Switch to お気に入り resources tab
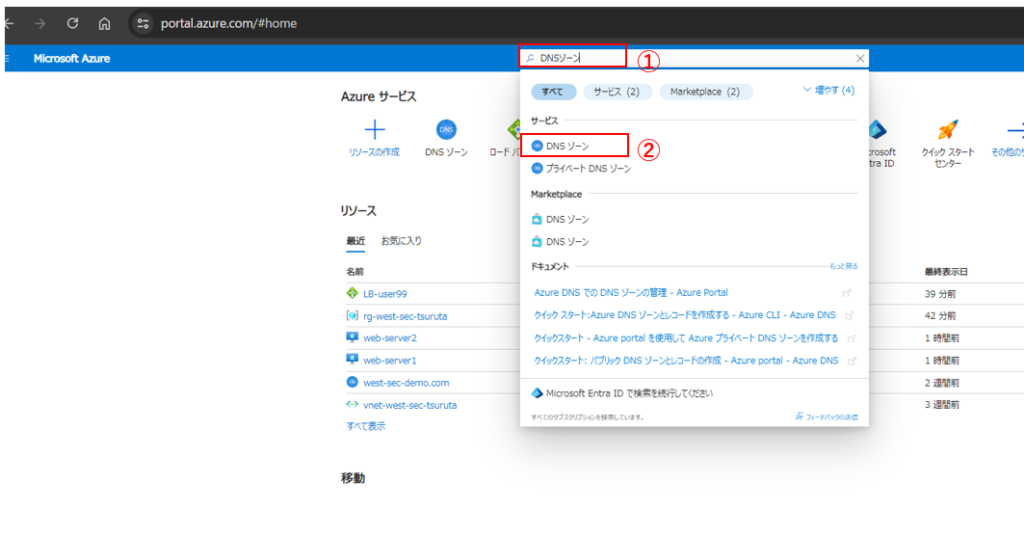The height and width of the screenshot is (538, 1024). pos(401,241)
